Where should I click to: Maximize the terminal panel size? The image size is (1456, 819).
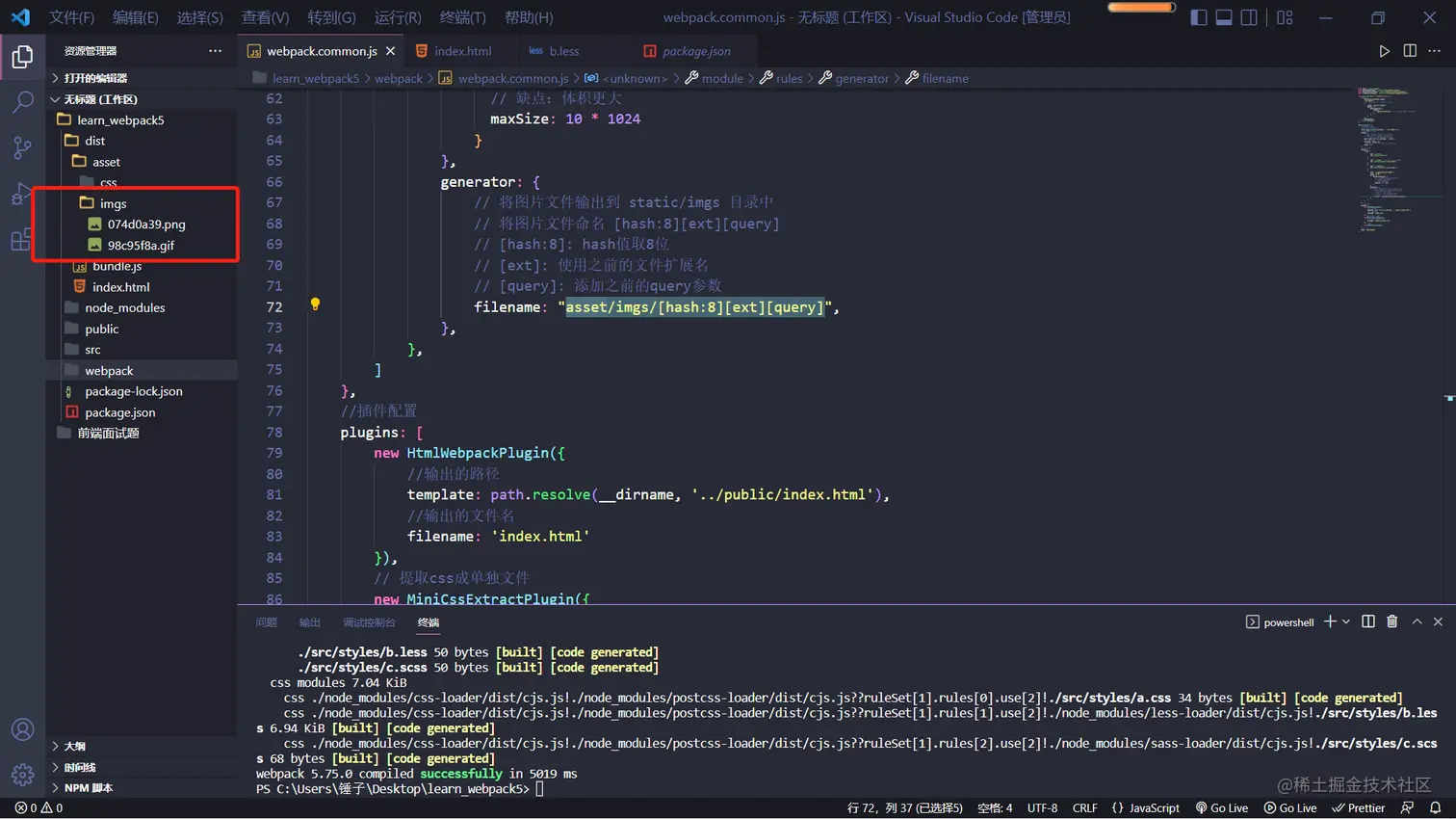pos(1417,622)
